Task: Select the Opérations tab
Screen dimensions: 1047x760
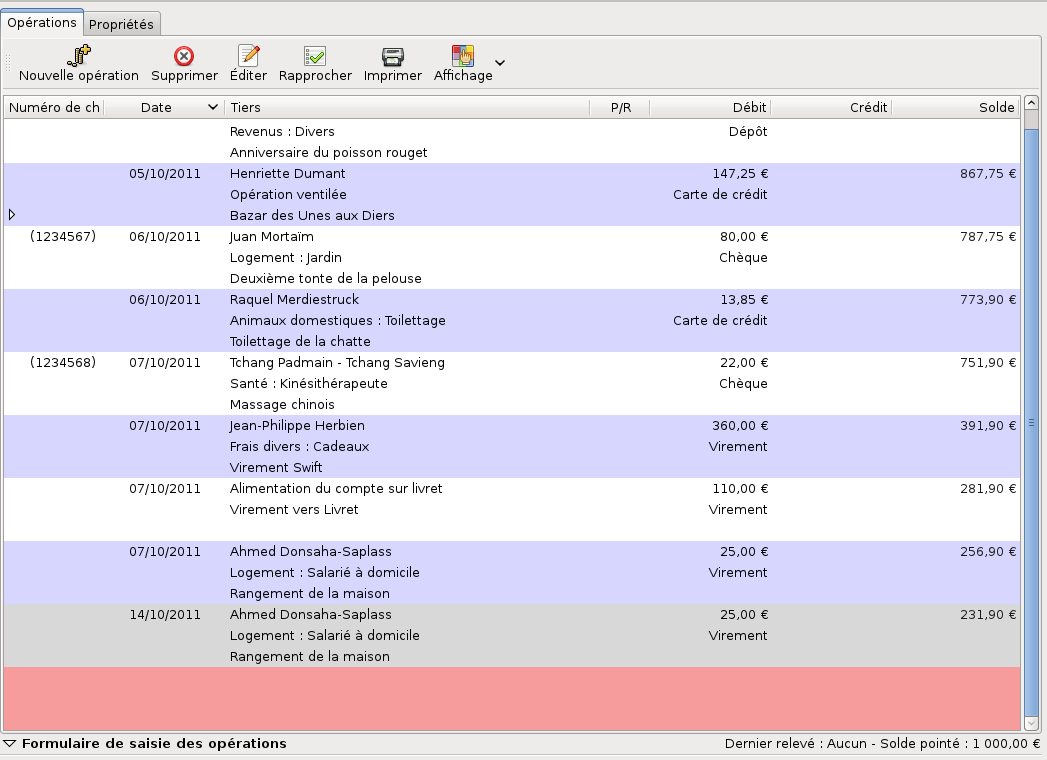Action: point(42,23)
